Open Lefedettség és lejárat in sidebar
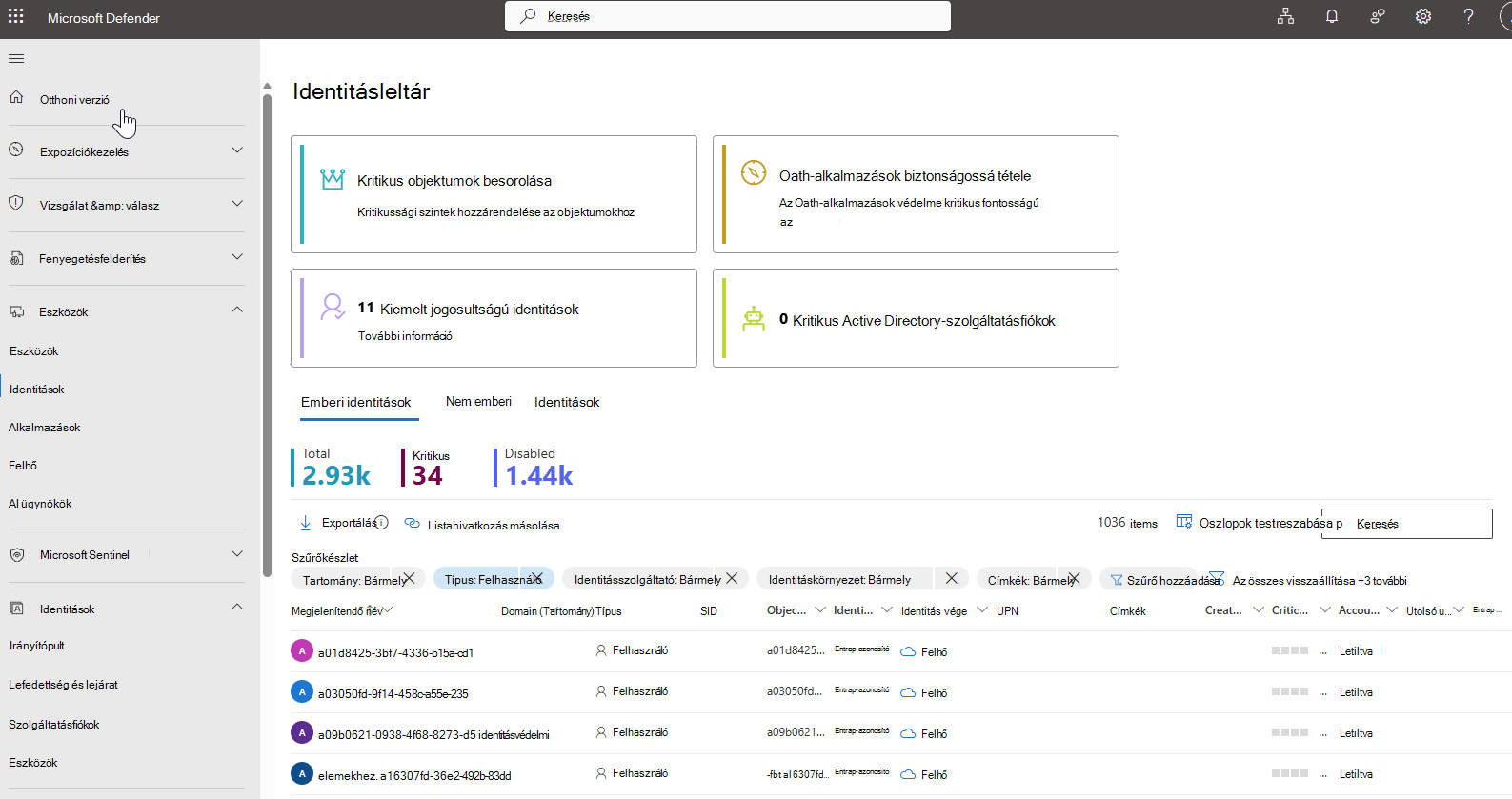Screen dimensions: 1512x799 pos(63,685)
